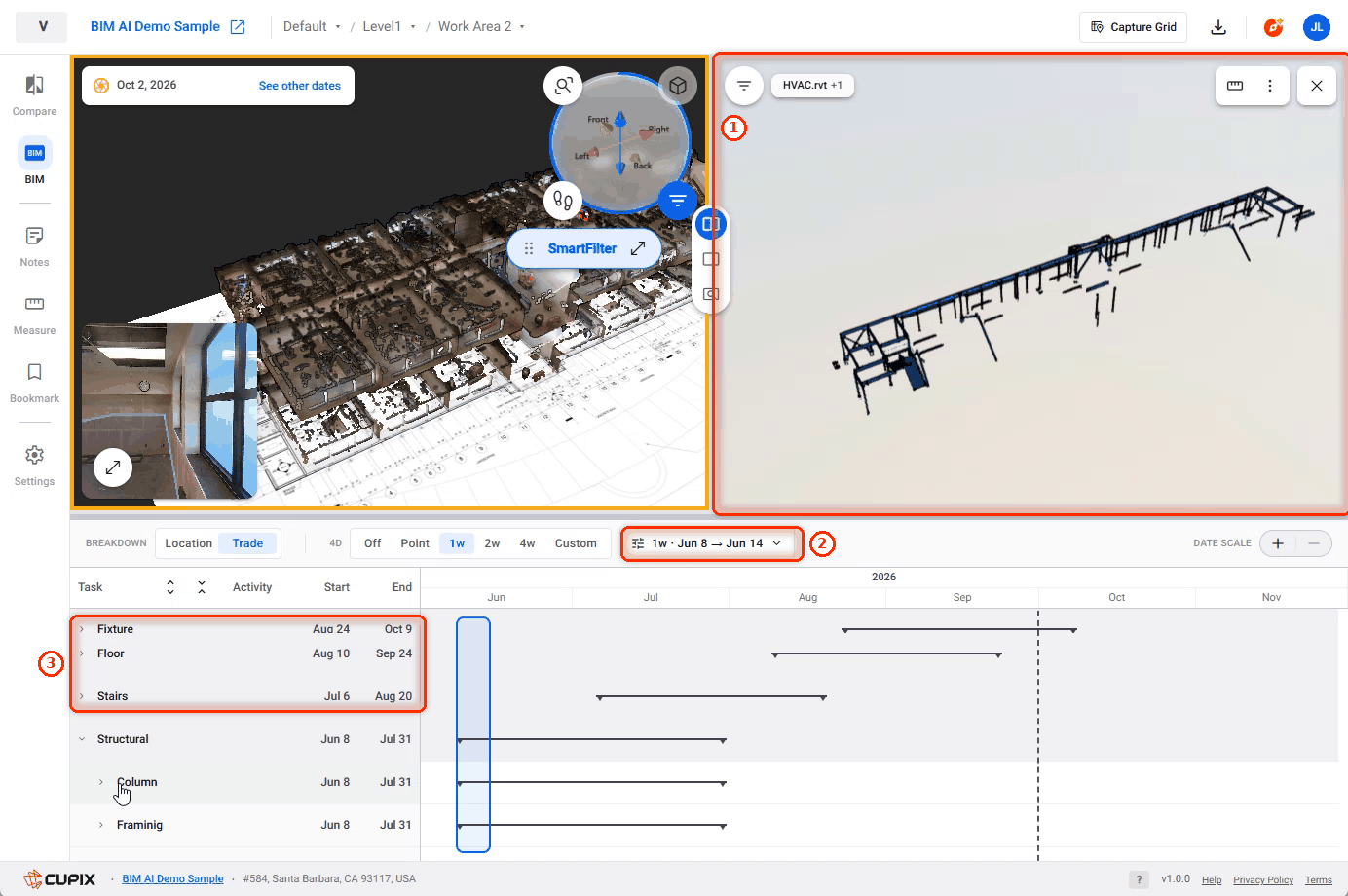This screenshot has height=896, width=1348.
Task: Open the Privacy Policy link
Action: [x=1263, y=880]
